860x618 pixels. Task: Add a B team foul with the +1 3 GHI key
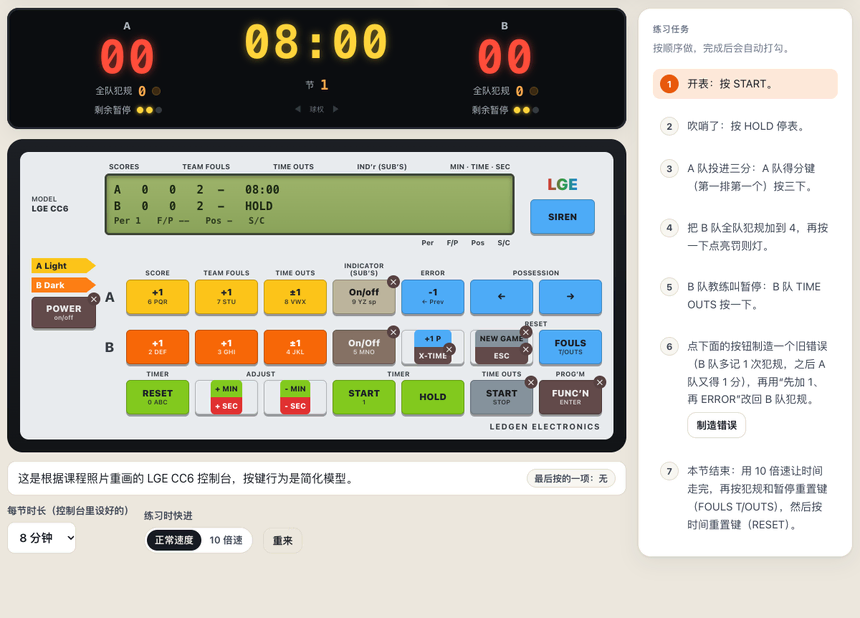coord(226,347)
